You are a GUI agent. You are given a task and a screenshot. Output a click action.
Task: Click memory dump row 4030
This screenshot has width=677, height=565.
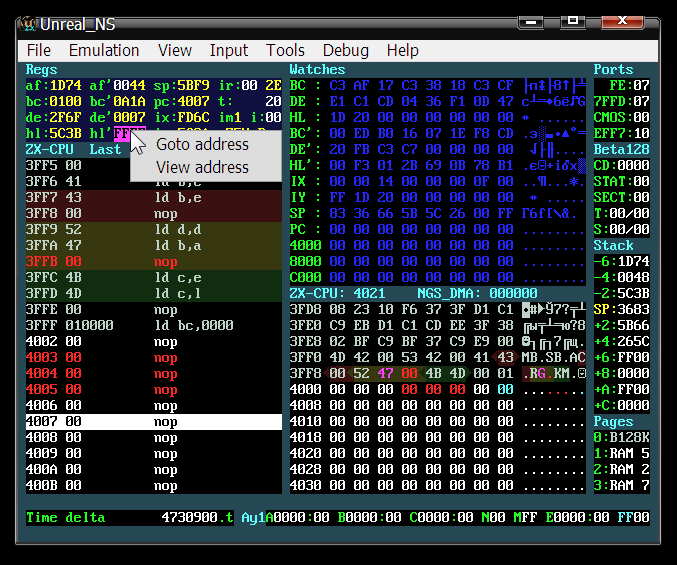pyautogui.click(x=437, y=486)
